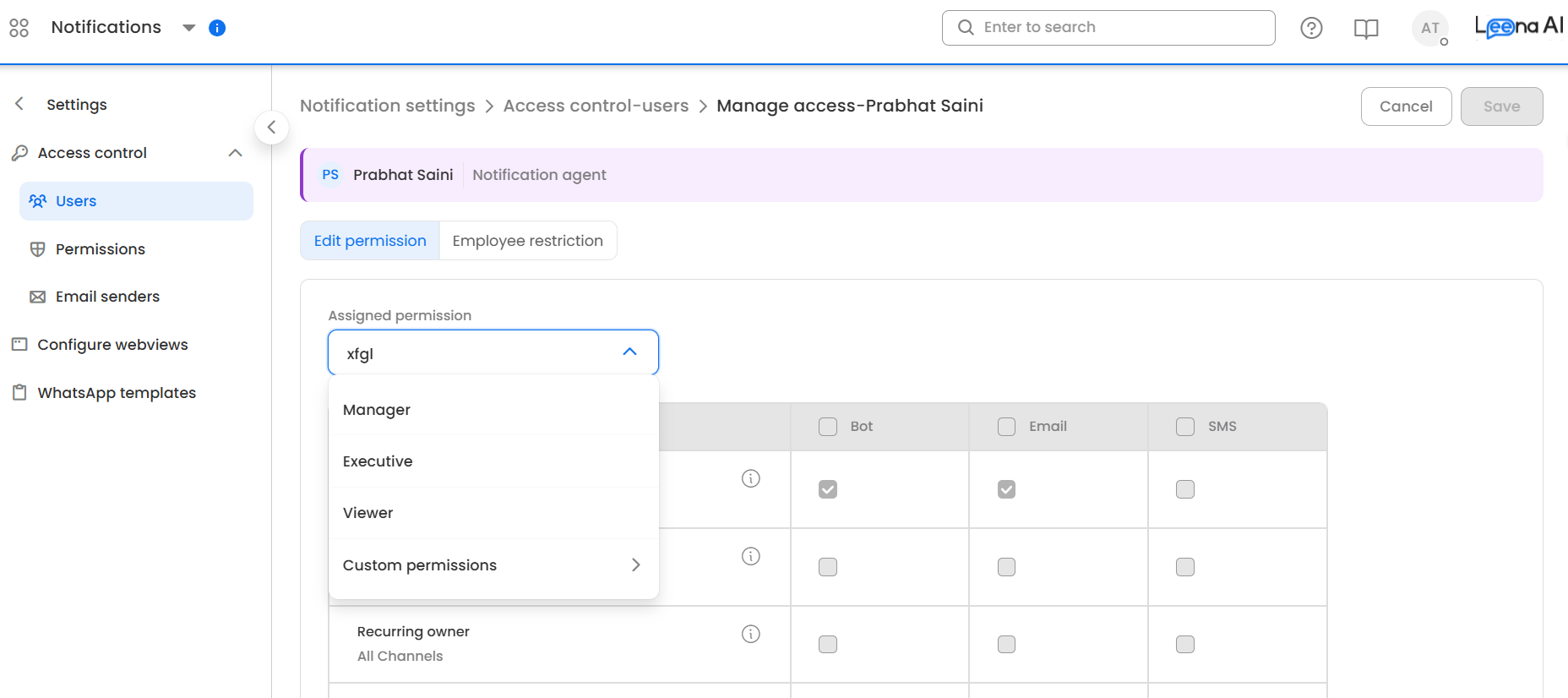Toggle the Bot column header checkbox

coord(828,427)
